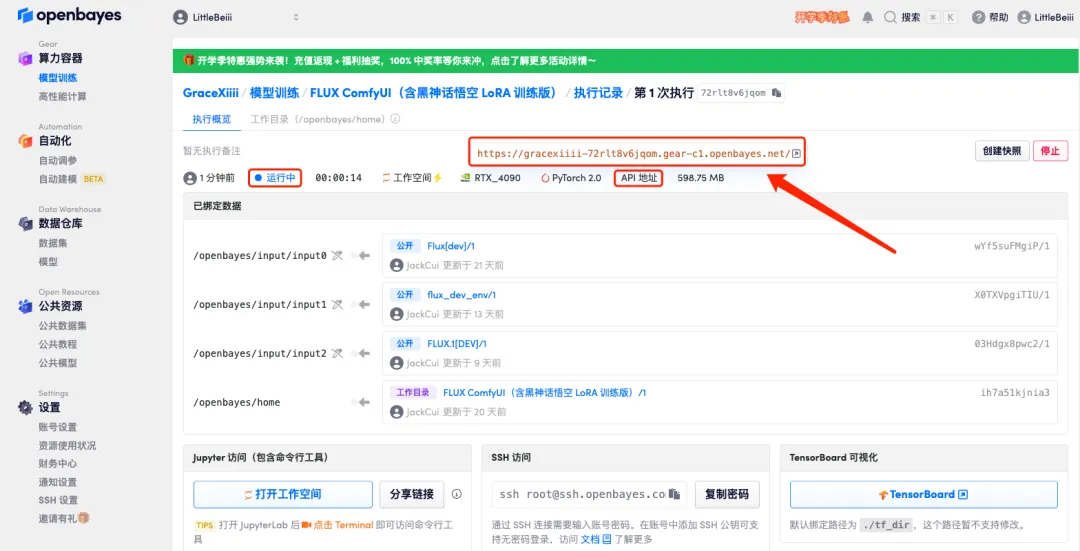The height and width of the screenshot is (551, 1080).
Task: Open the LittleBeiii user account menu
Action: coord(1044,17)
